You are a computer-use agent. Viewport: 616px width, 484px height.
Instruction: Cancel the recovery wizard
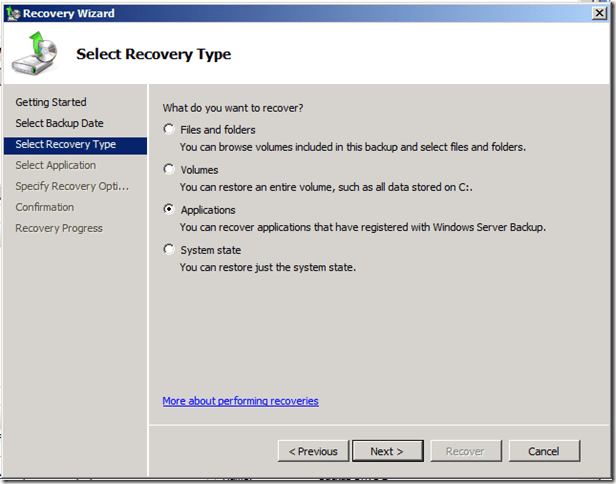pyautogui.click(x=543, y=451)
